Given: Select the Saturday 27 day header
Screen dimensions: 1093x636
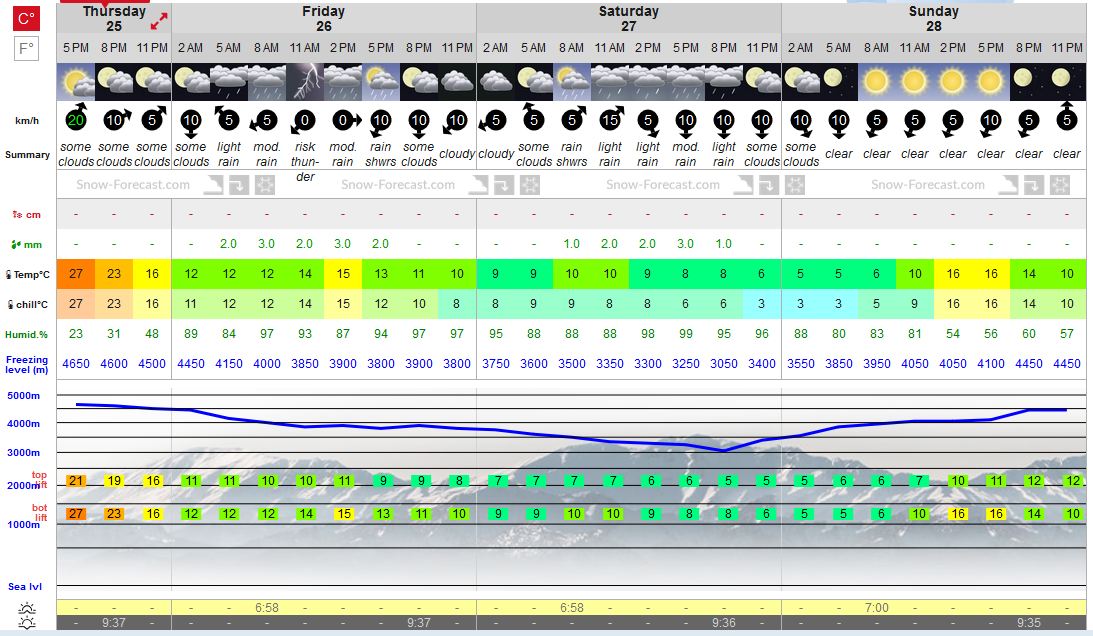Looking at the screenshot, I should pos(629,19).
